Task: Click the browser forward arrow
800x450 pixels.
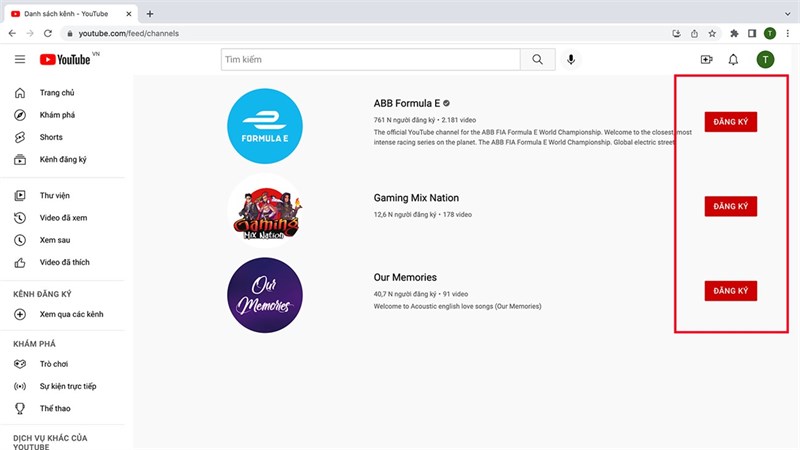Action: (30, 33)
